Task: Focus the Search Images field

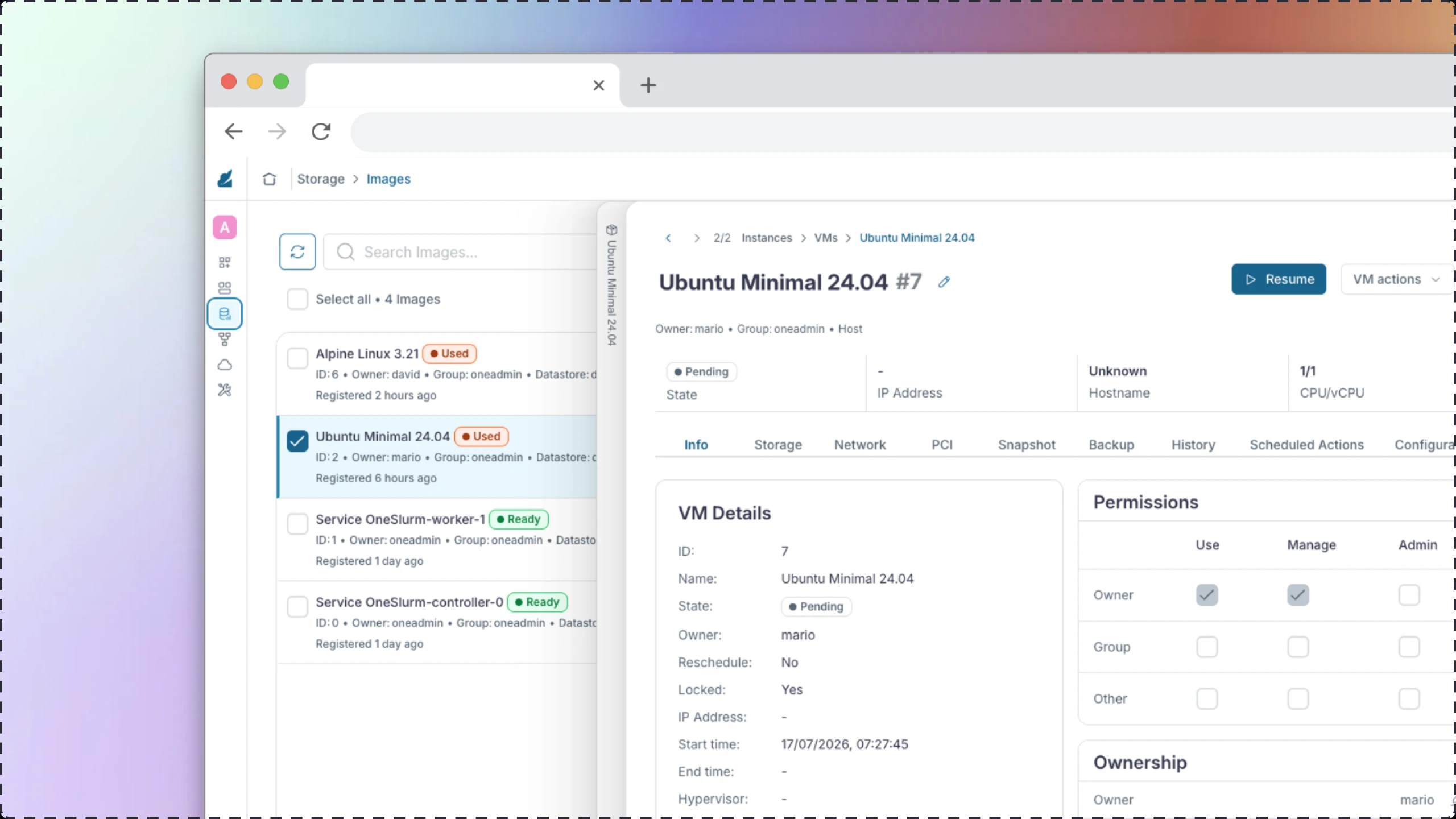Action: click(461, 251)
